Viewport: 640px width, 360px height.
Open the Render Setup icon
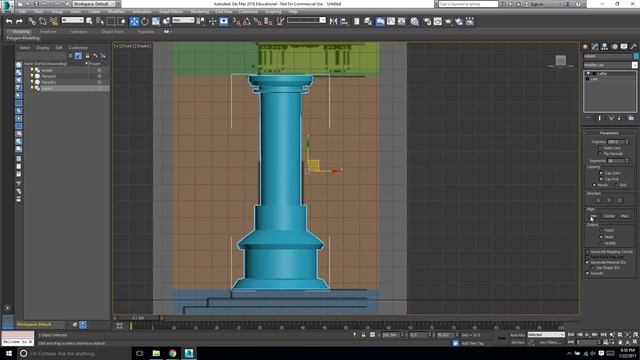[x=427, y=21]
